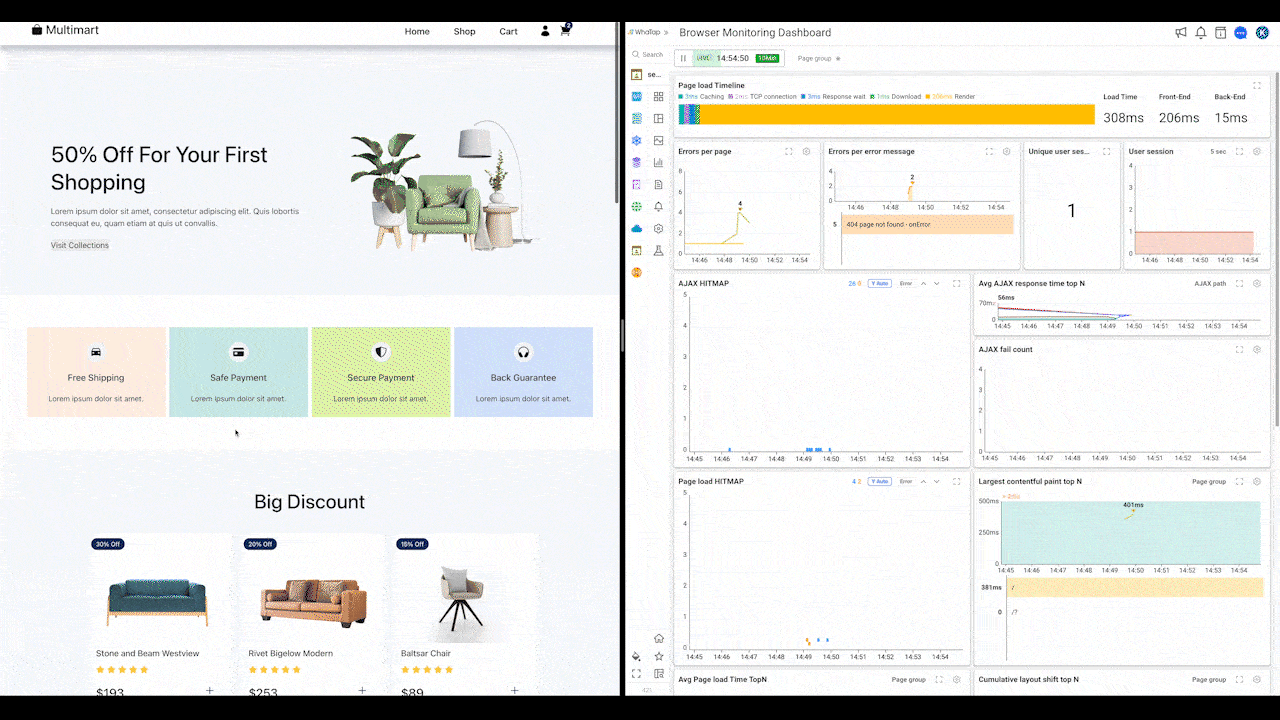Click Multimart user account icon
The height and width of the screenshot is (720, 1280).
[545, 31]
